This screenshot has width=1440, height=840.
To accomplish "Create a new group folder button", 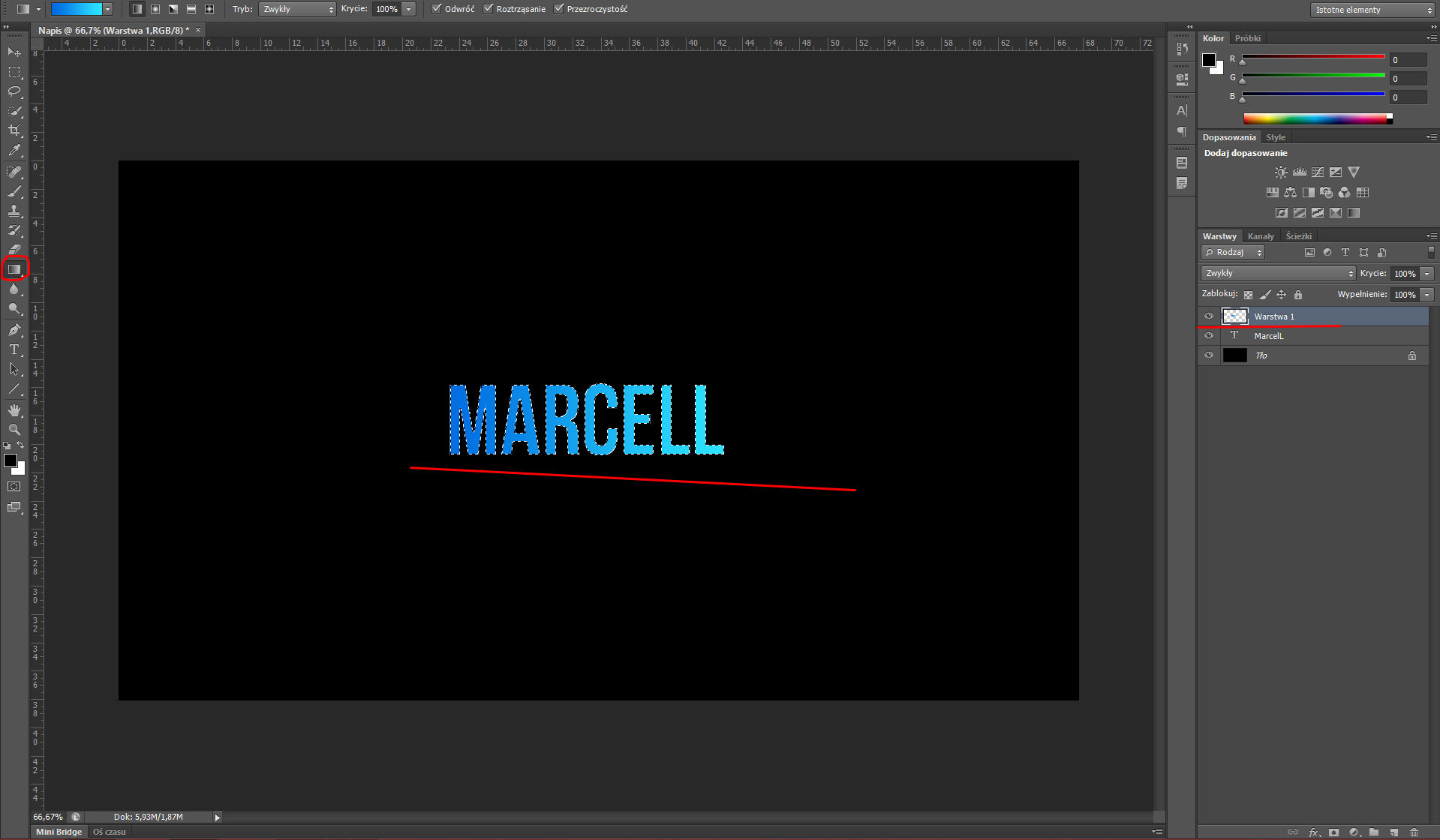I will point(1373,832).
